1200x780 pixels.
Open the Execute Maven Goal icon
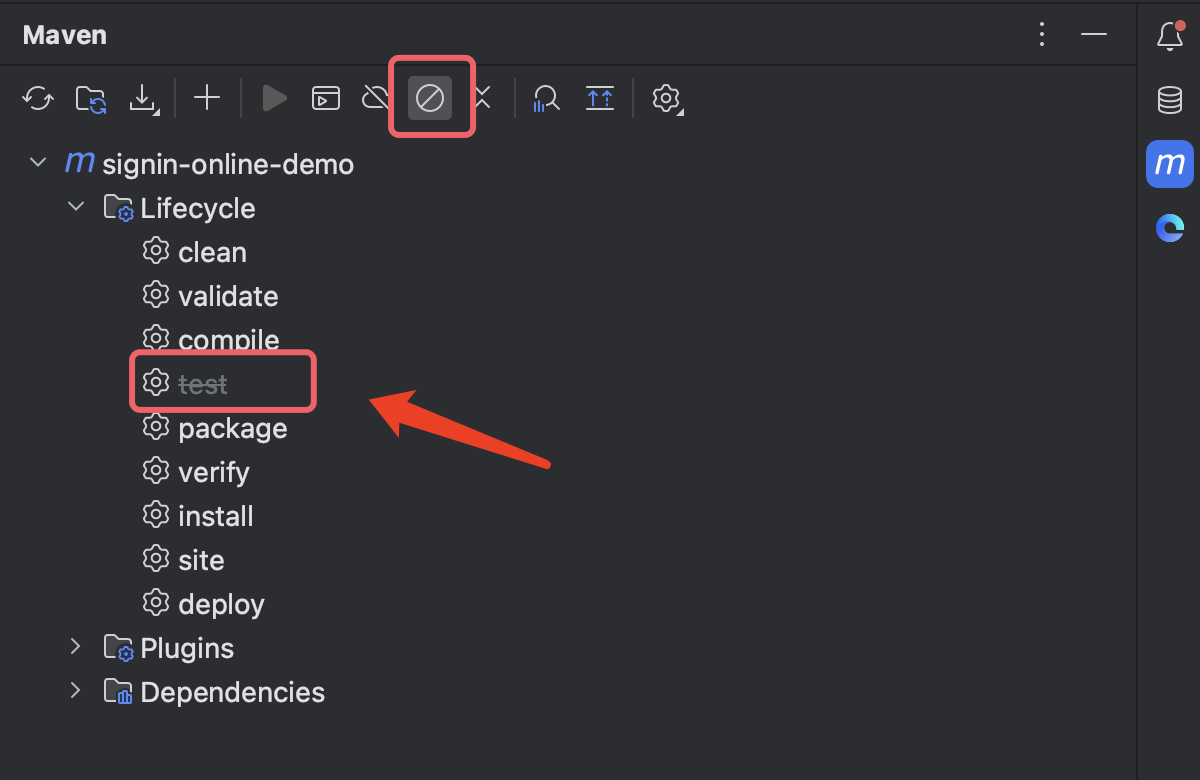(x=326, y=98)
